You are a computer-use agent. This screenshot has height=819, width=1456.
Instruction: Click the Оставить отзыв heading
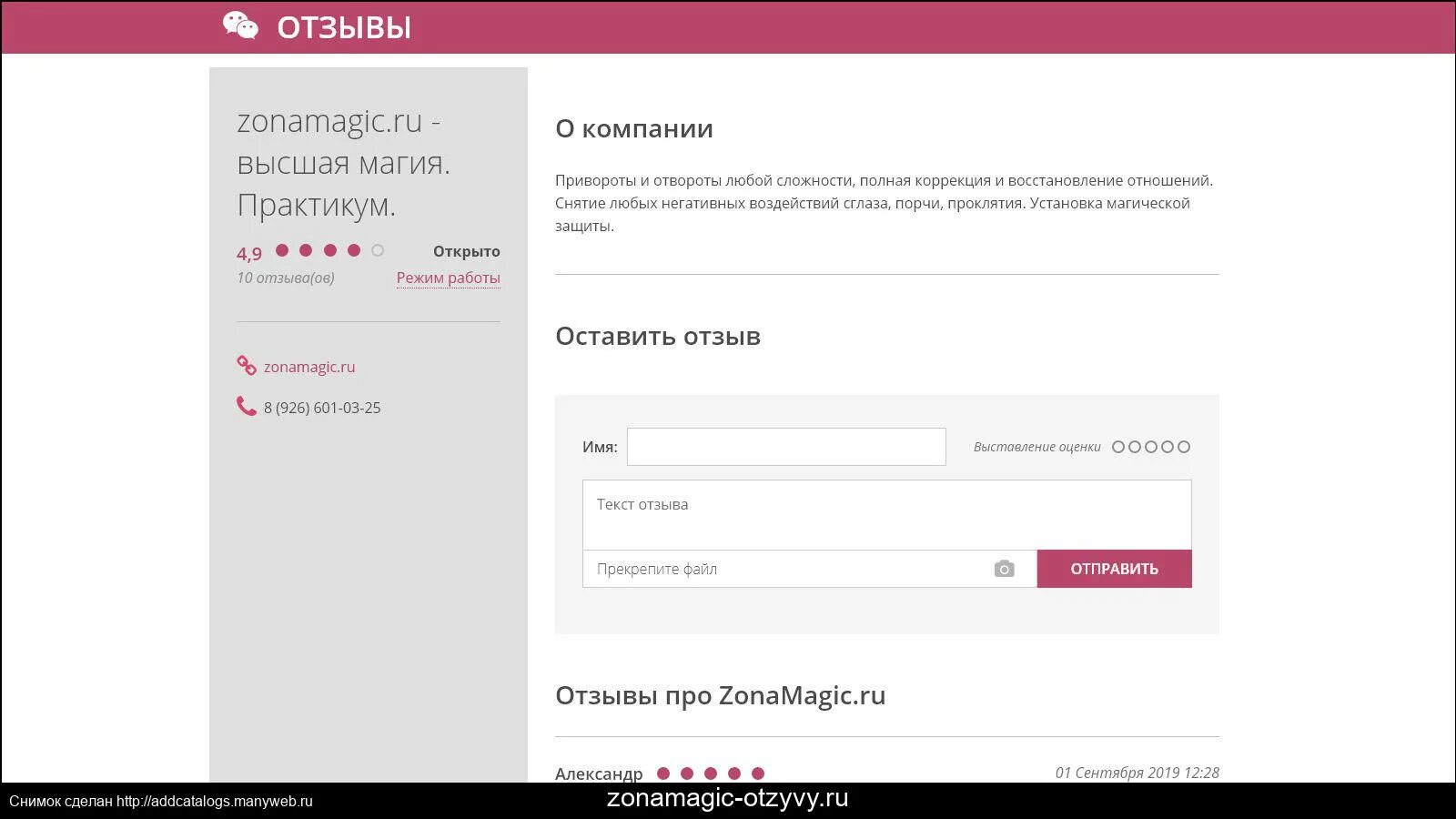658,336
